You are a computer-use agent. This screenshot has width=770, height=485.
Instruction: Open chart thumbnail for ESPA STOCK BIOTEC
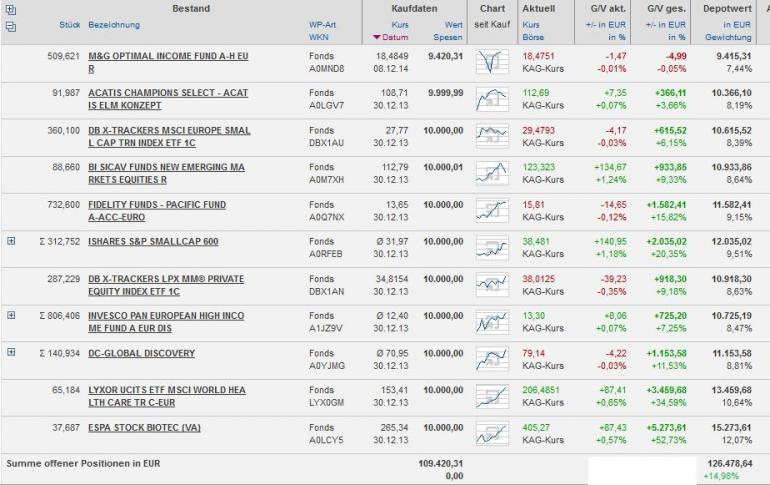click(492, 433)
